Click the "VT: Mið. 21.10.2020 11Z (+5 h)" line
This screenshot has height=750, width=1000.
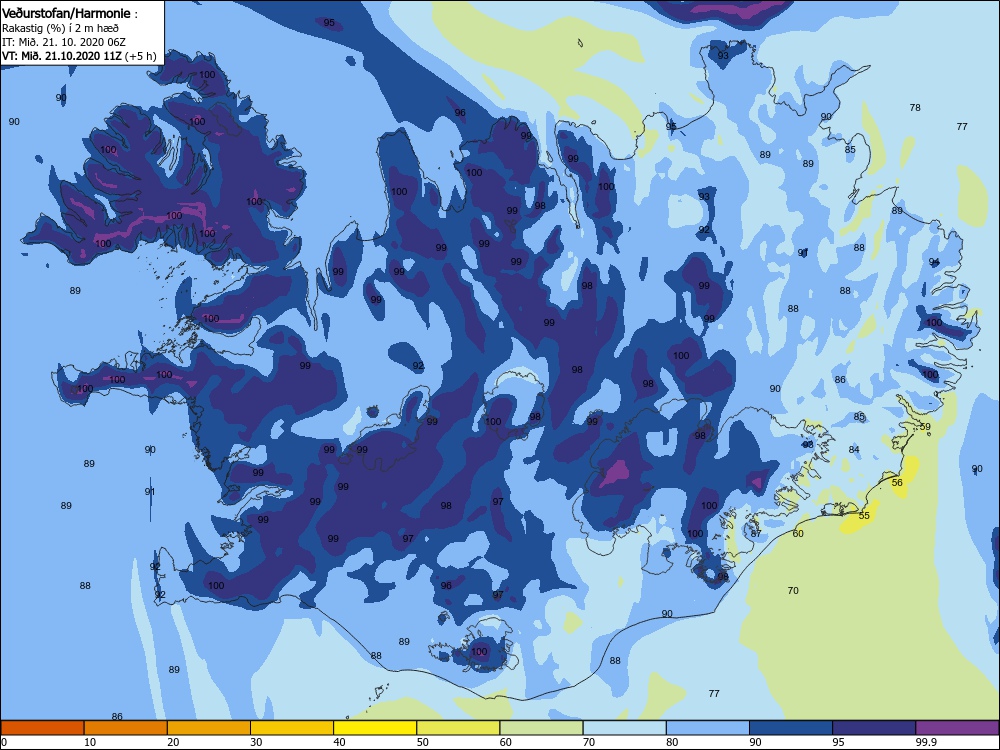click(79, 55)
